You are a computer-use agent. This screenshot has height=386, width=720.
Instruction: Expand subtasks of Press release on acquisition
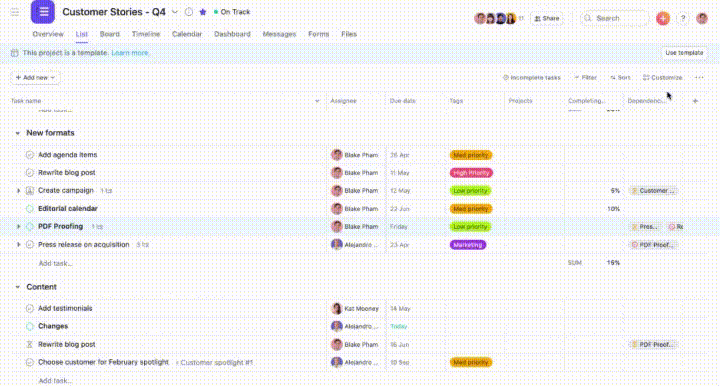click(18, 244)
